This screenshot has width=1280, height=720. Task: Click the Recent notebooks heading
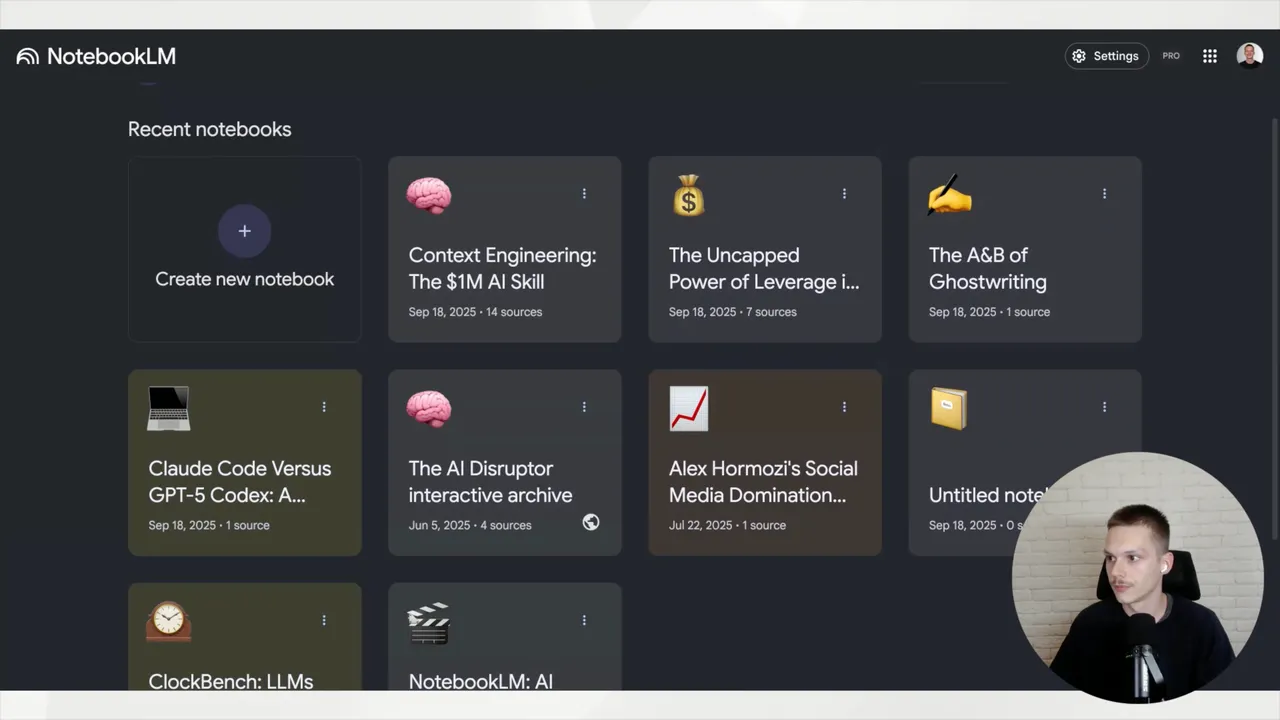210,129
